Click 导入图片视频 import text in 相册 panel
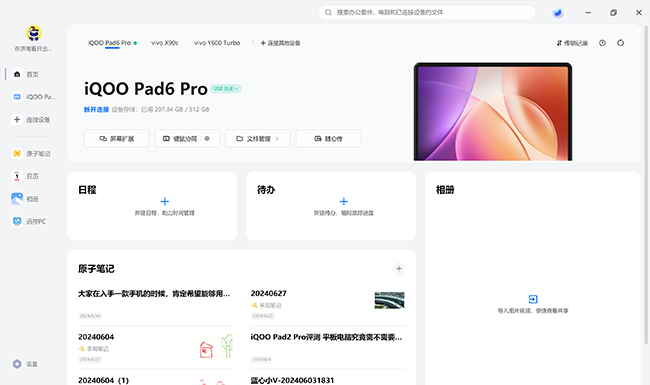This screenshot has width=650, height=385. (x=533, y=310)
